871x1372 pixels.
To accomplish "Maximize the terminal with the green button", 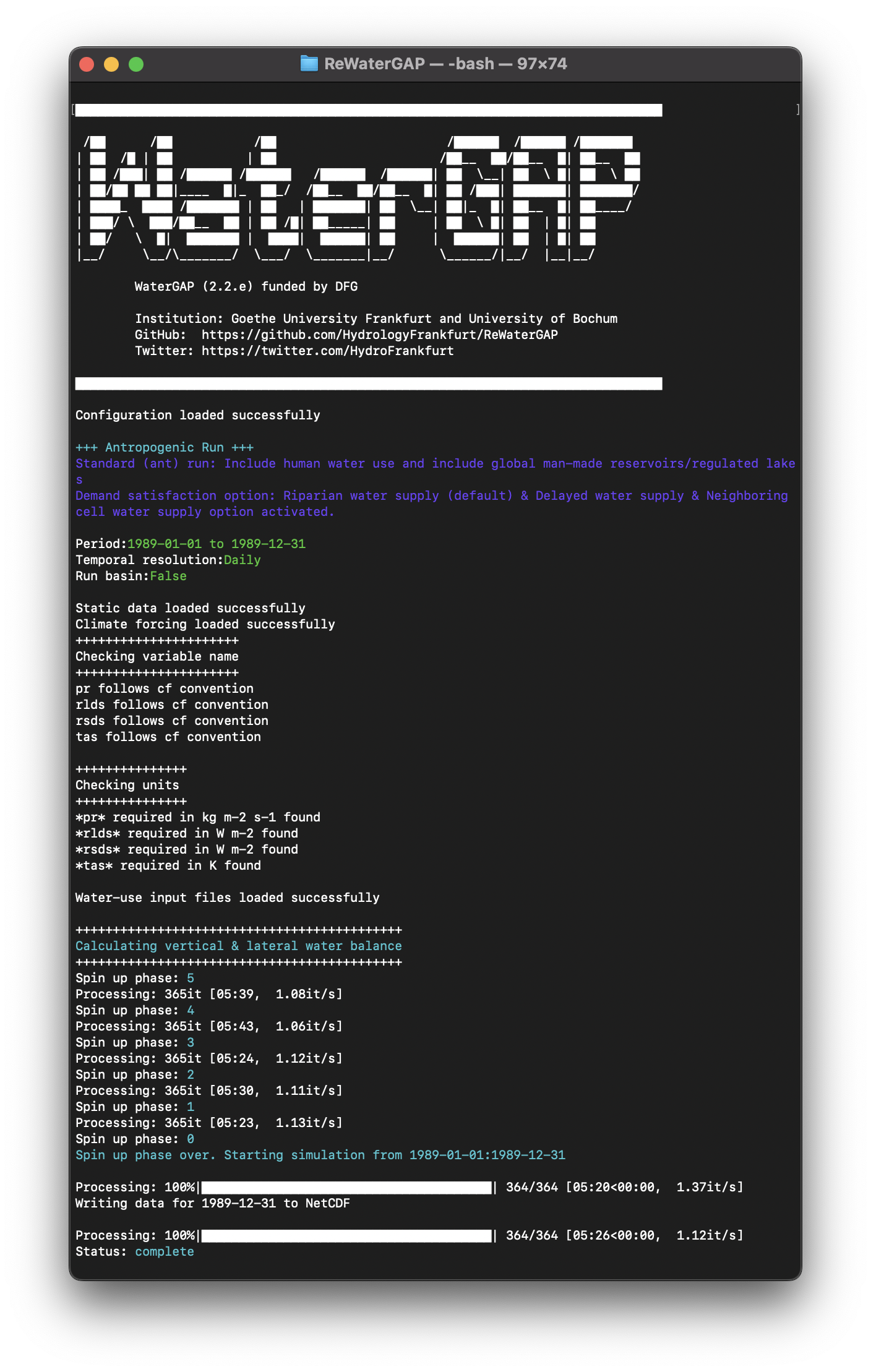I will (x=136, y=64).
